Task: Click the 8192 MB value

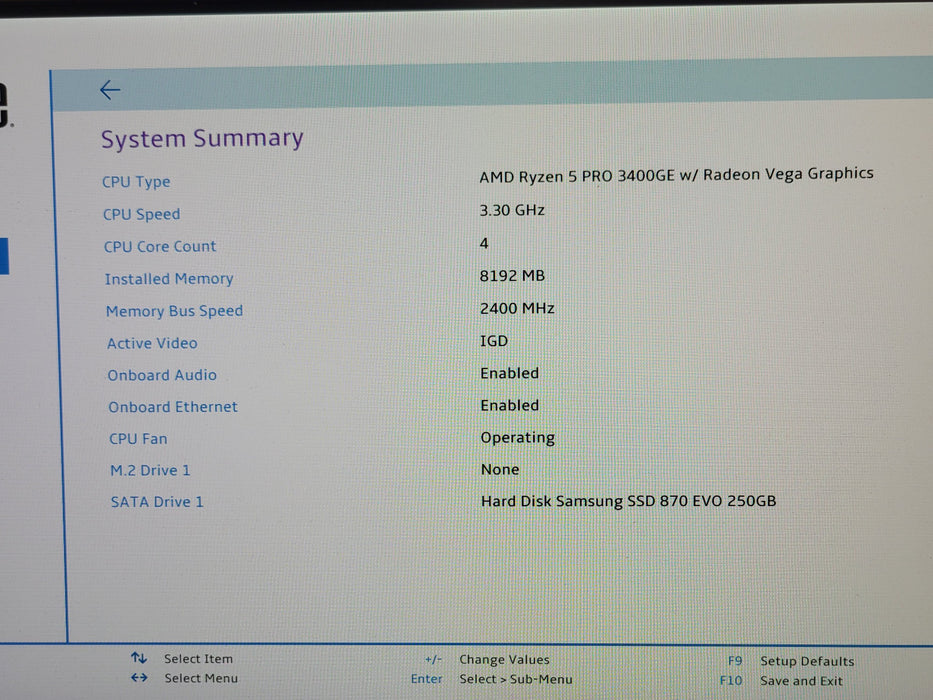Action: (512, 276)
